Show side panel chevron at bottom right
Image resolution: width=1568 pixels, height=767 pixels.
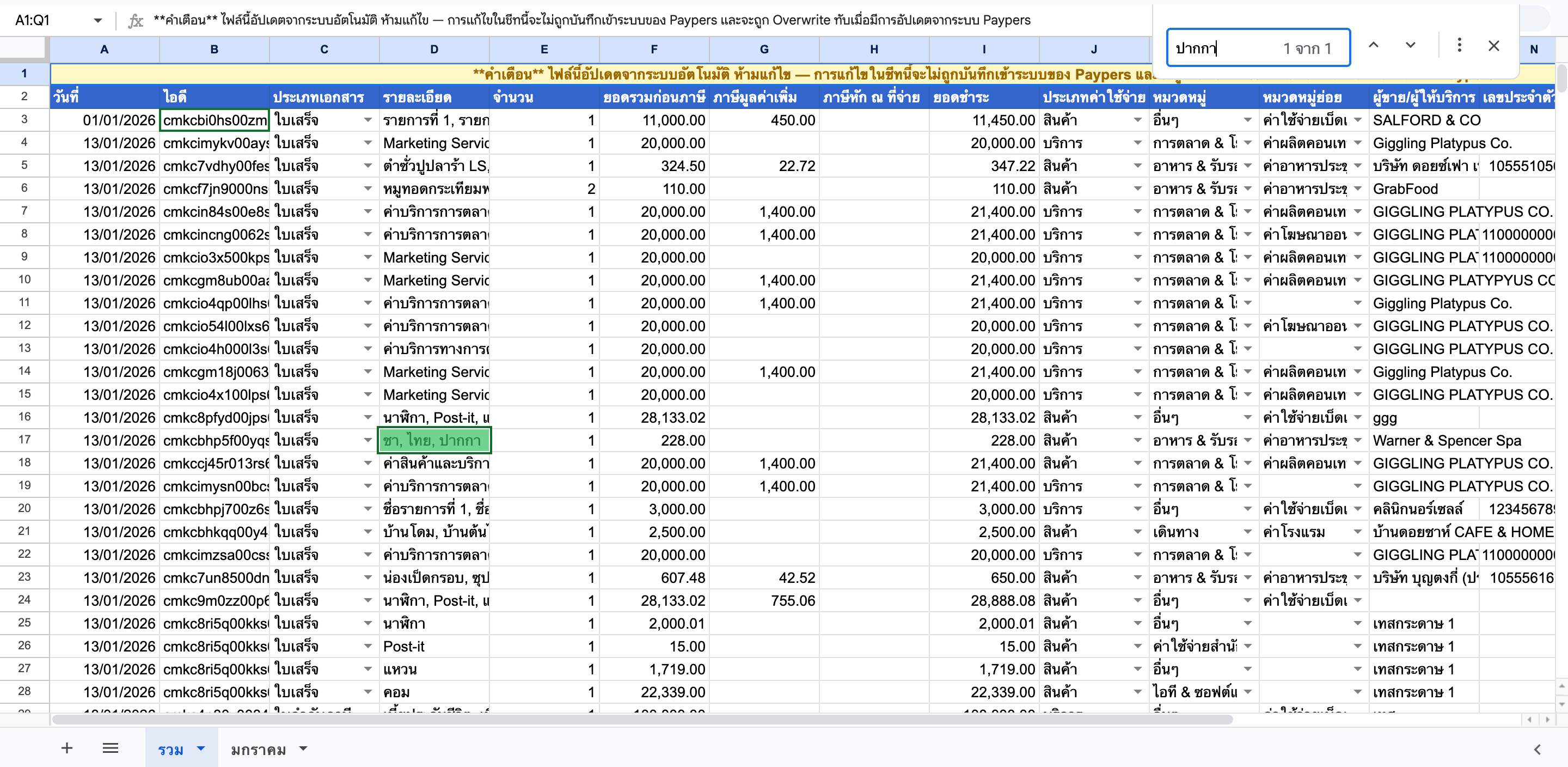pos(1538,748)
